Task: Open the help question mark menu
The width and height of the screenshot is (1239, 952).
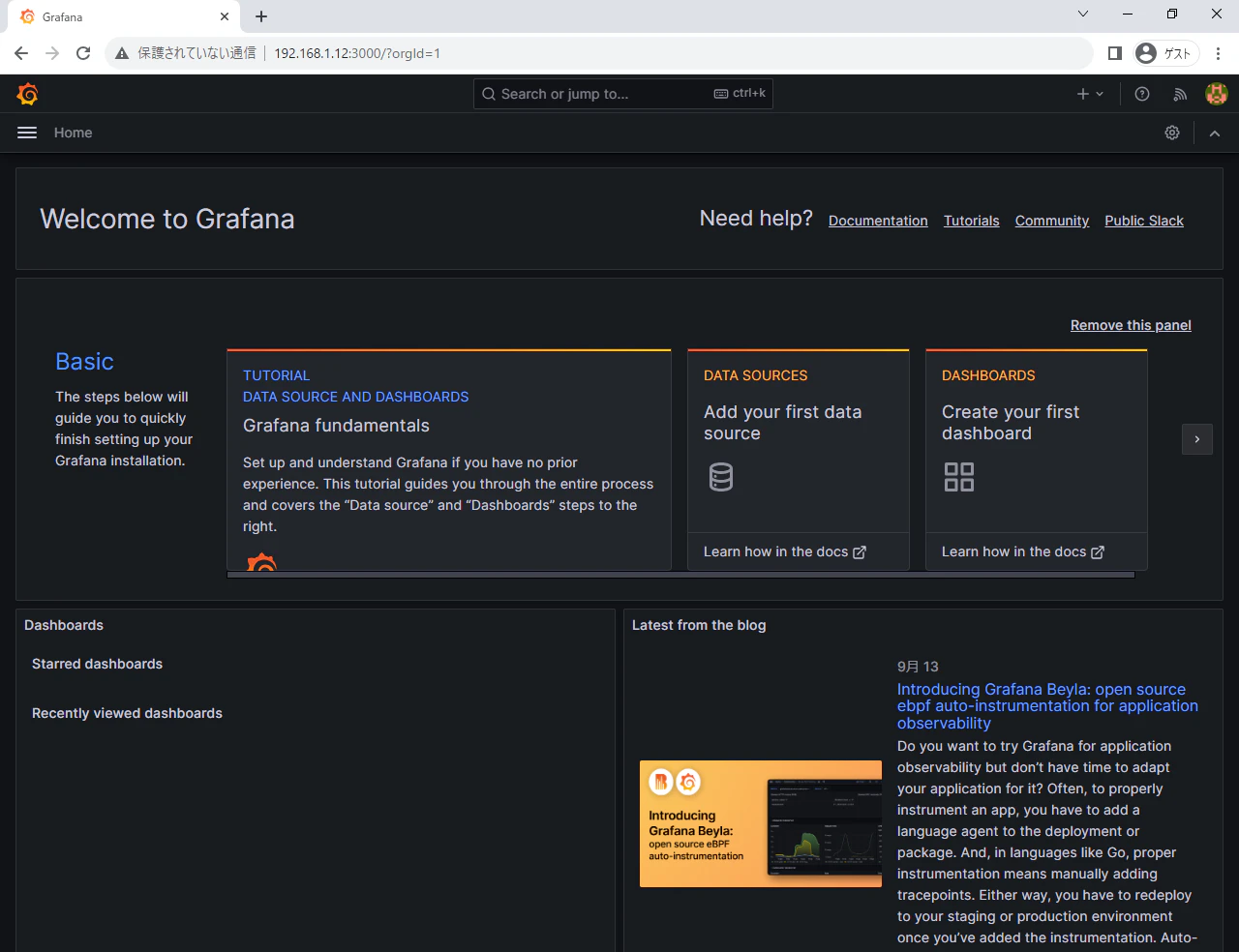Action: [x=1142, y=94]
